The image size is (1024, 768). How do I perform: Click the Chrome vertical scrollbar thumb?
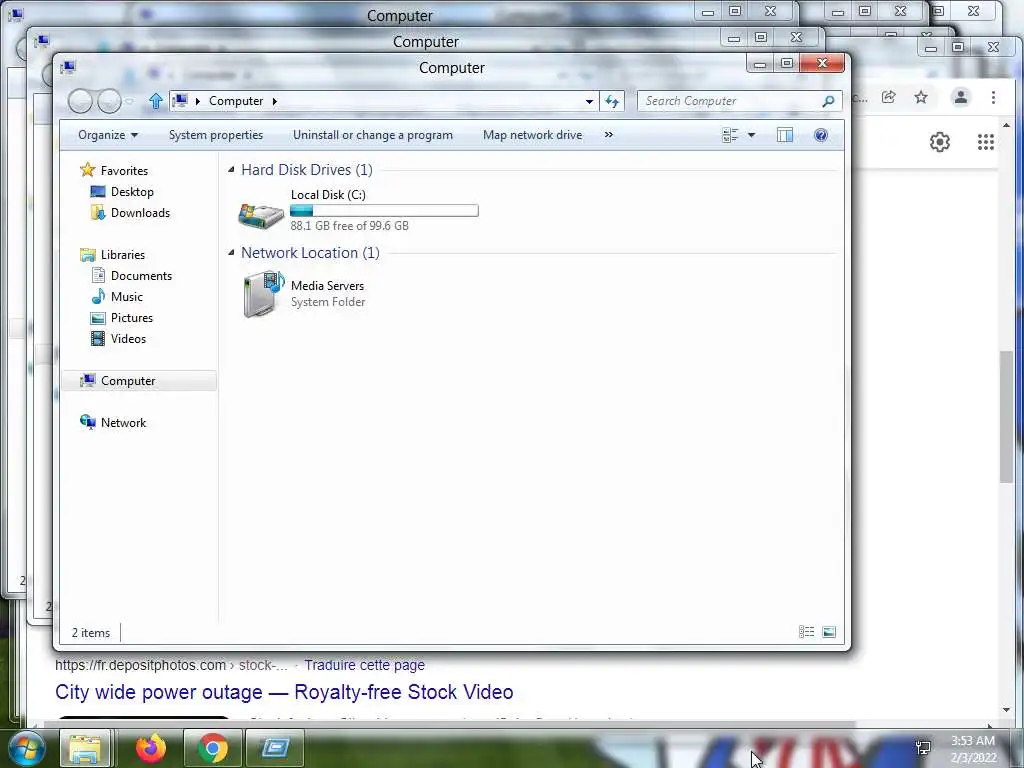point(1006,416)
